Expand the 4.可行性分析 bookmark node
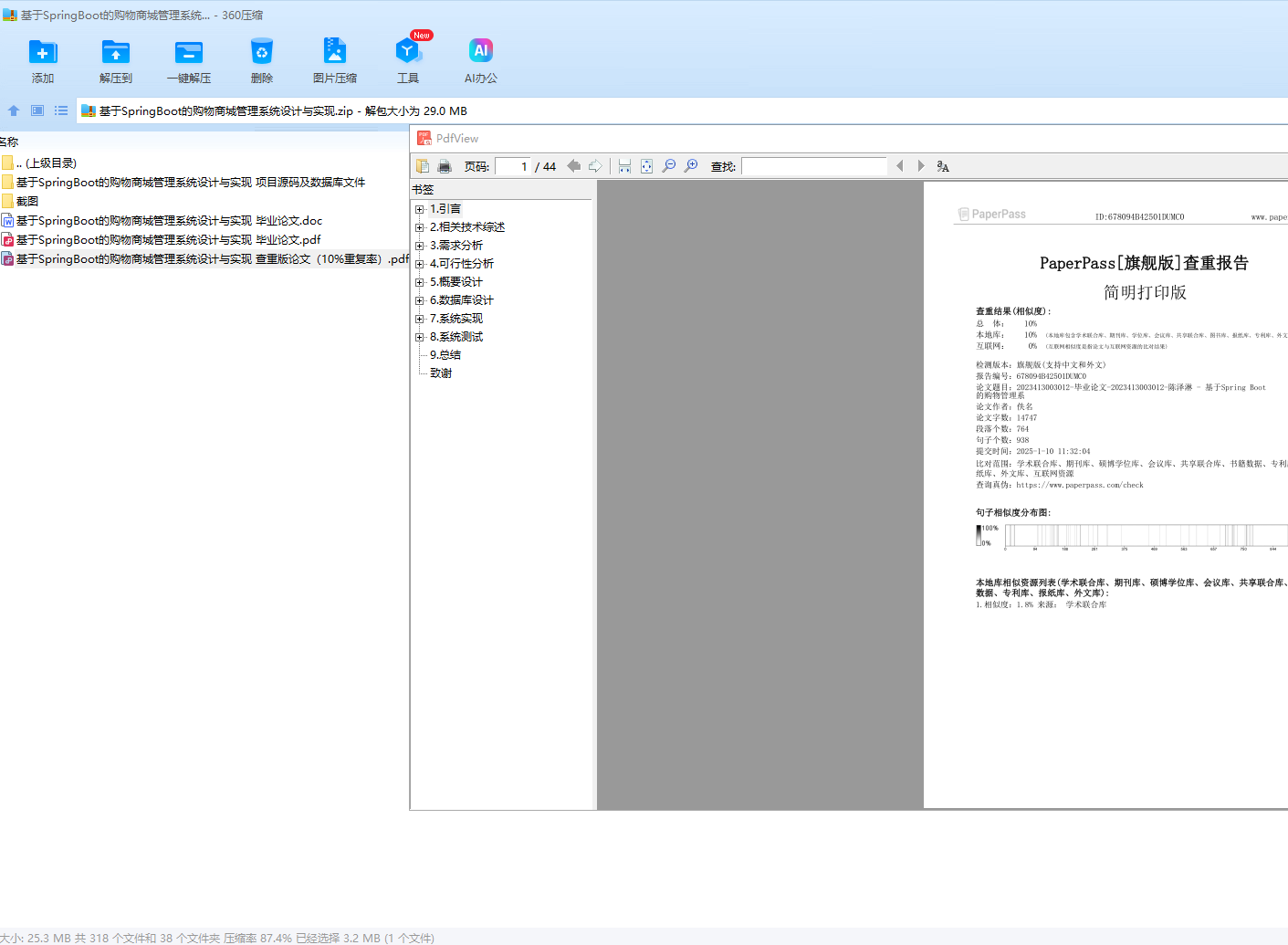This screenshot has width=1288, height=945. [x=420, y=264]
